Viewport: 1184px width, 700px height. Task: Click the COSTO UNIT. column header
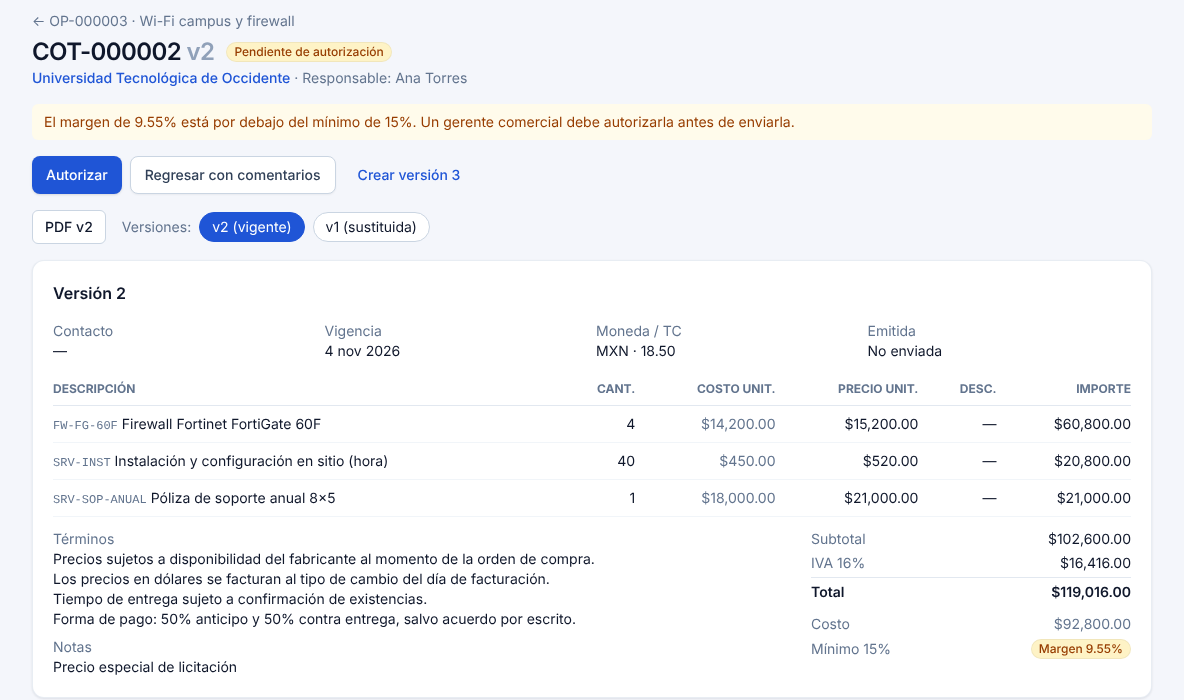coord(735,389)
